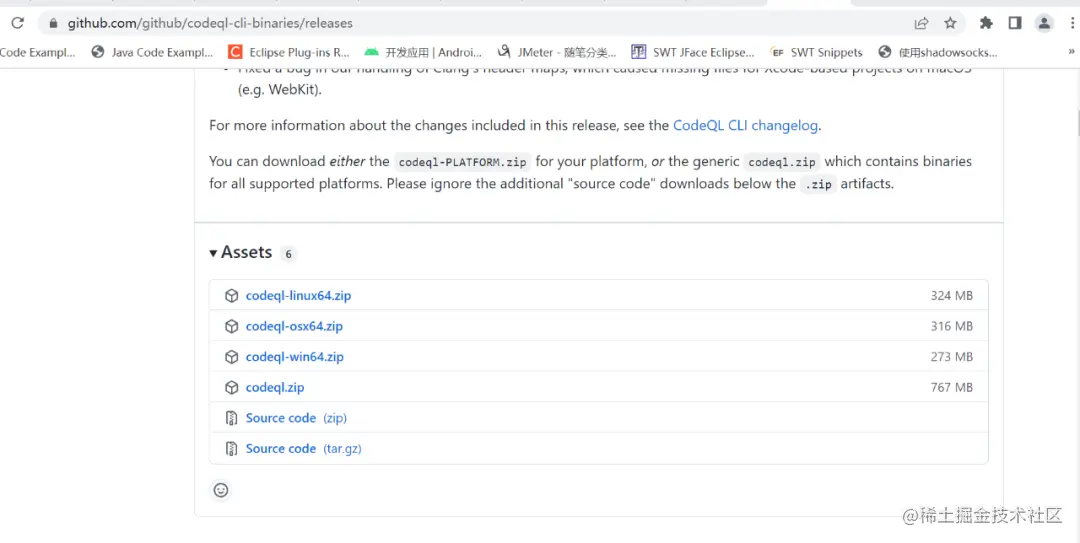1080x543 pixels.
Task: Open the JMeter bookmark
Action: click(x=557, y=52)
